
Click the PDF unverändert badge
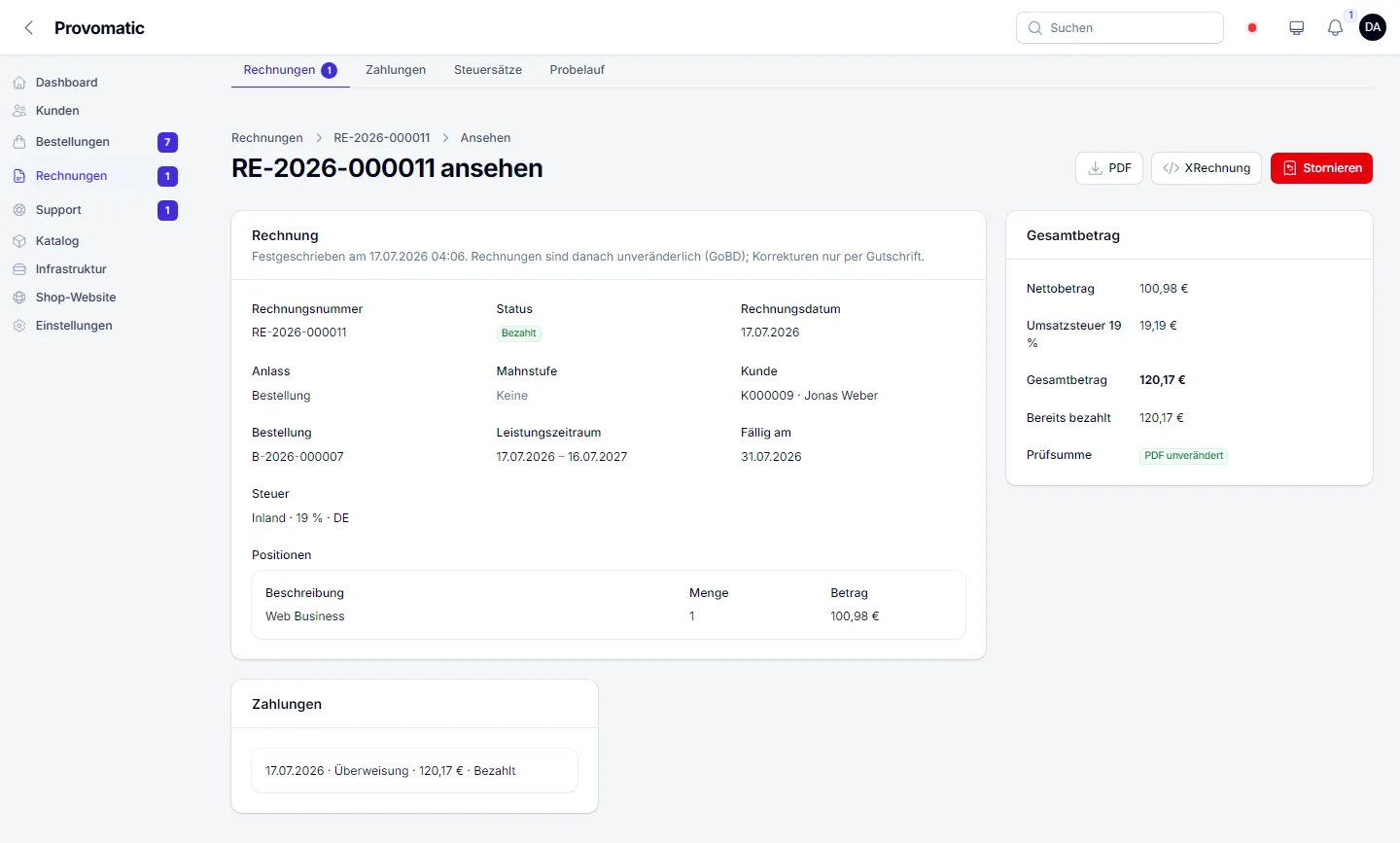[x=1183, y=456]
